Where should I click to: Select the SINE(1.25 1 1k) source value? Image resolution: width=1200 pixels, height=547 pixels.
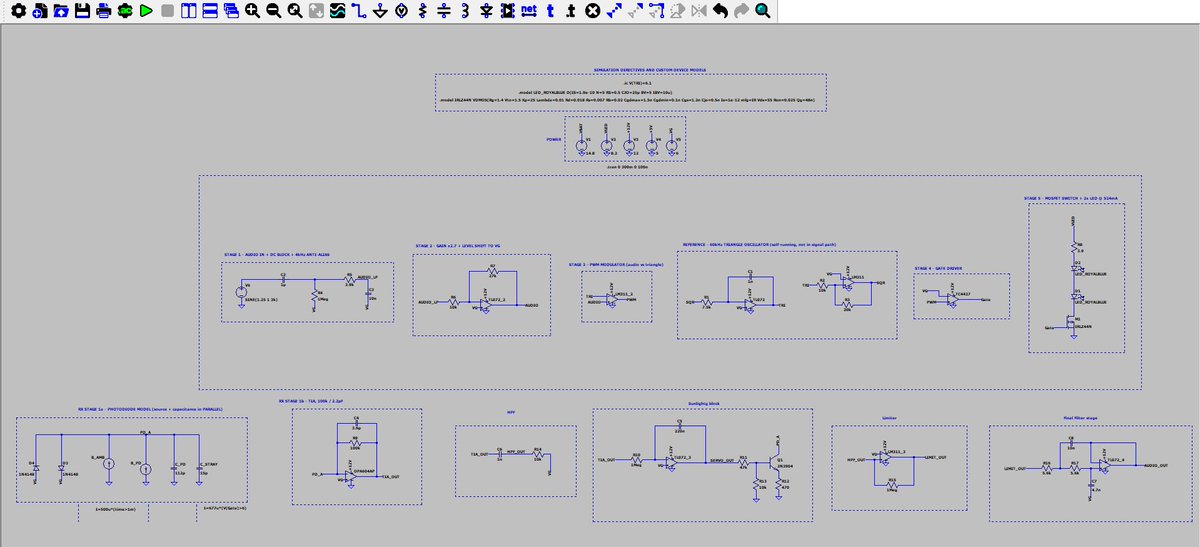(x=261, y=298)
